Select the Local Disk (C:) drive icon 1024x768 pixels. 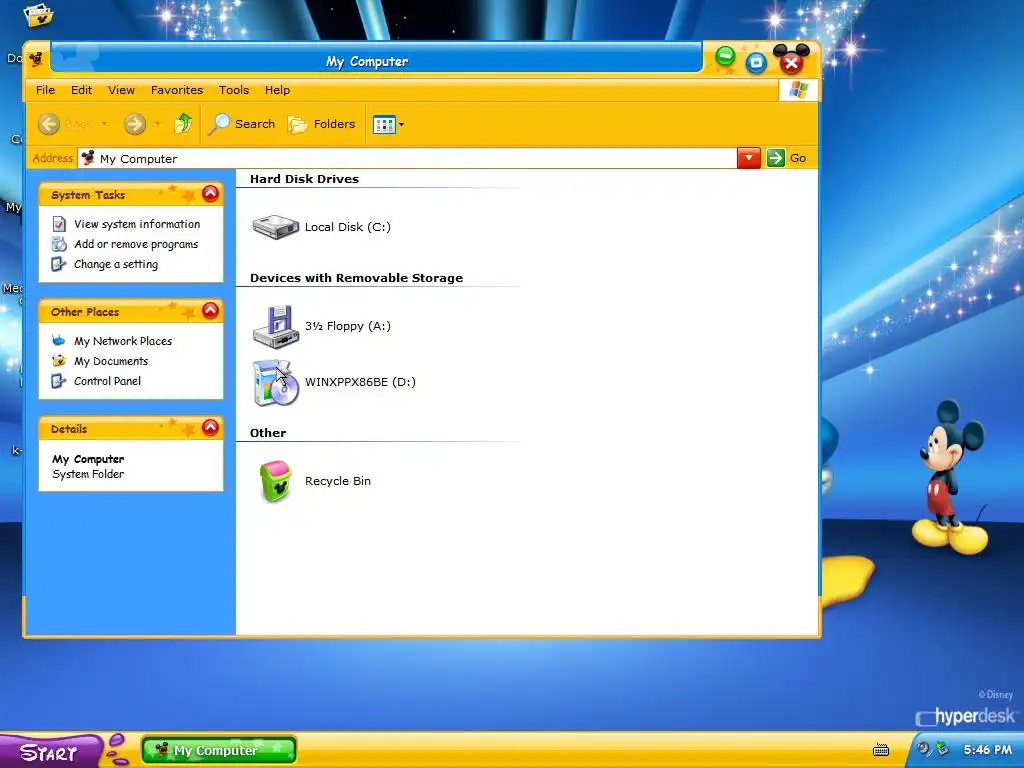click(x=276, y=227)
